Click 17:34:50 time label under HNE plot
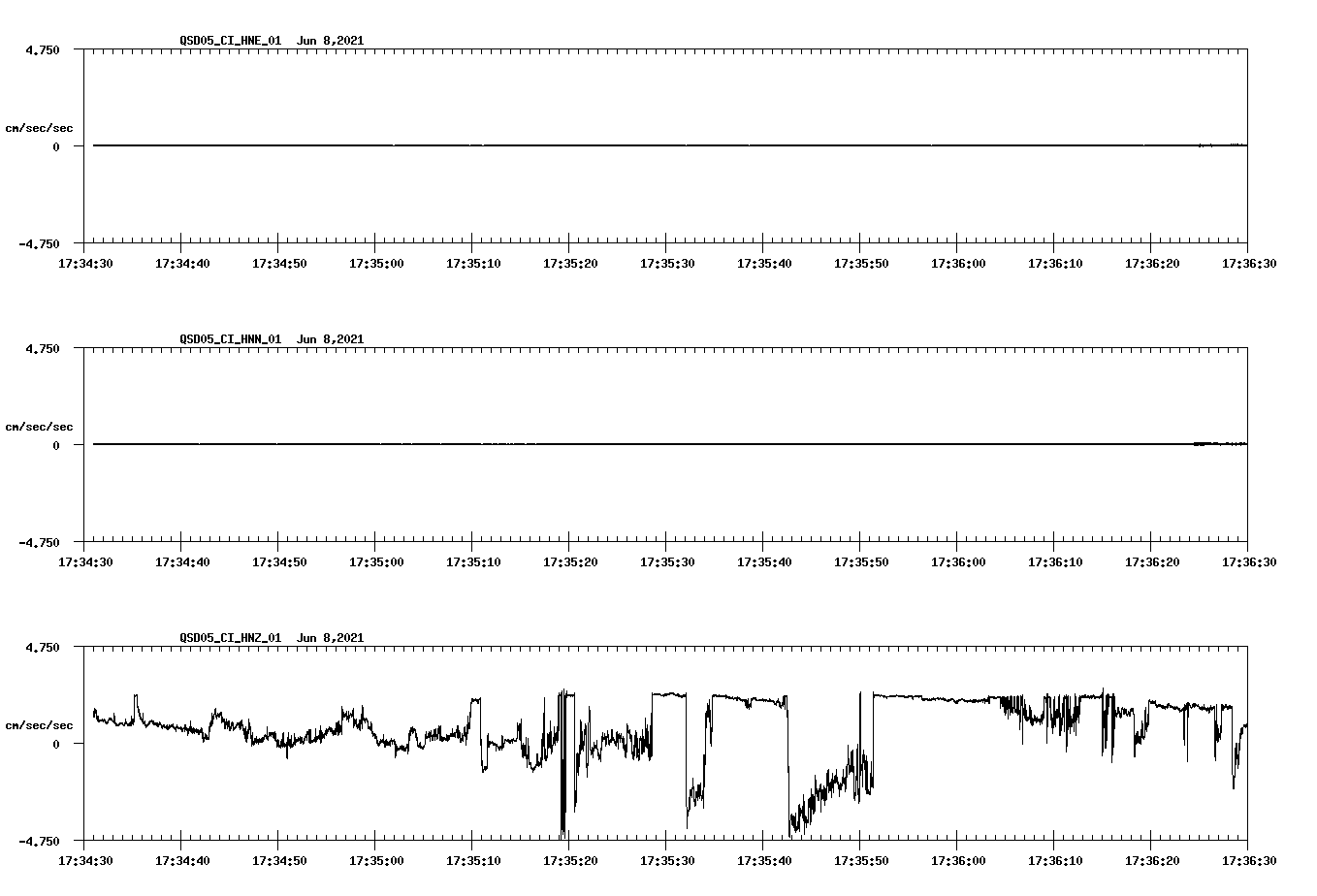 [x=279, y=263]
